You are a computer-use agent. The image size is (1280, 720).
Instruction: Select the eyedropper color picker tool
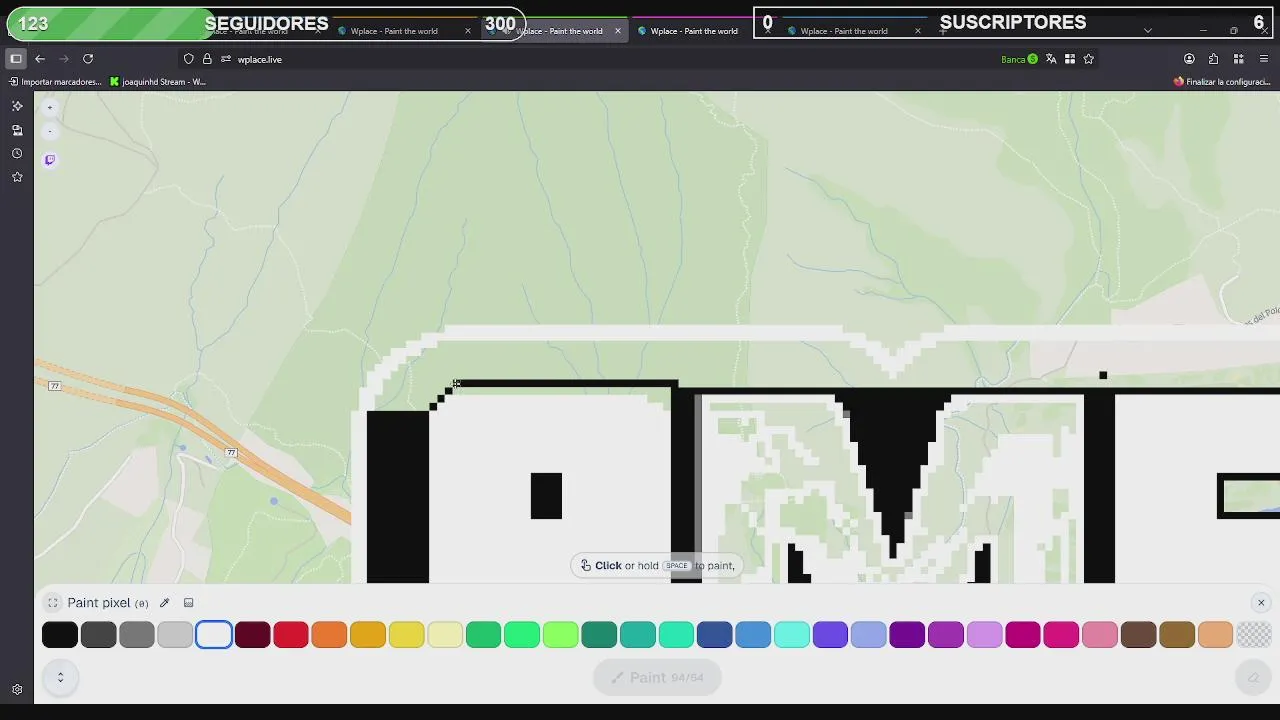165,603
